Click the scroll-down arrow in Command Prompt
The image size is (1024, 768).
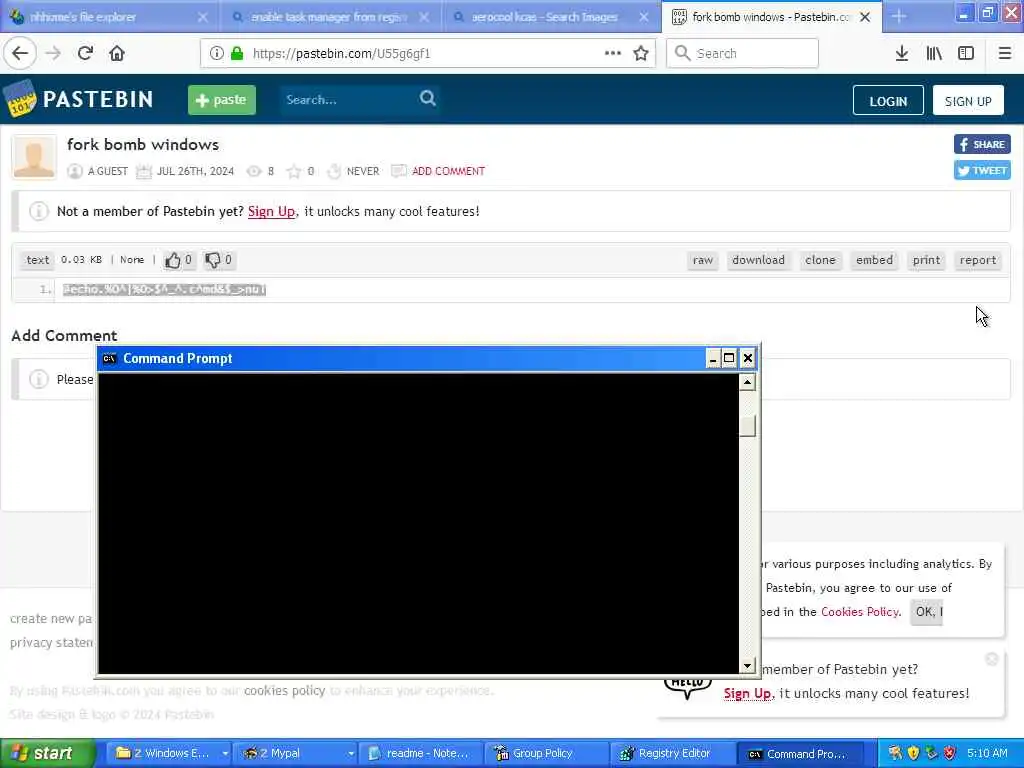point(747,665)
